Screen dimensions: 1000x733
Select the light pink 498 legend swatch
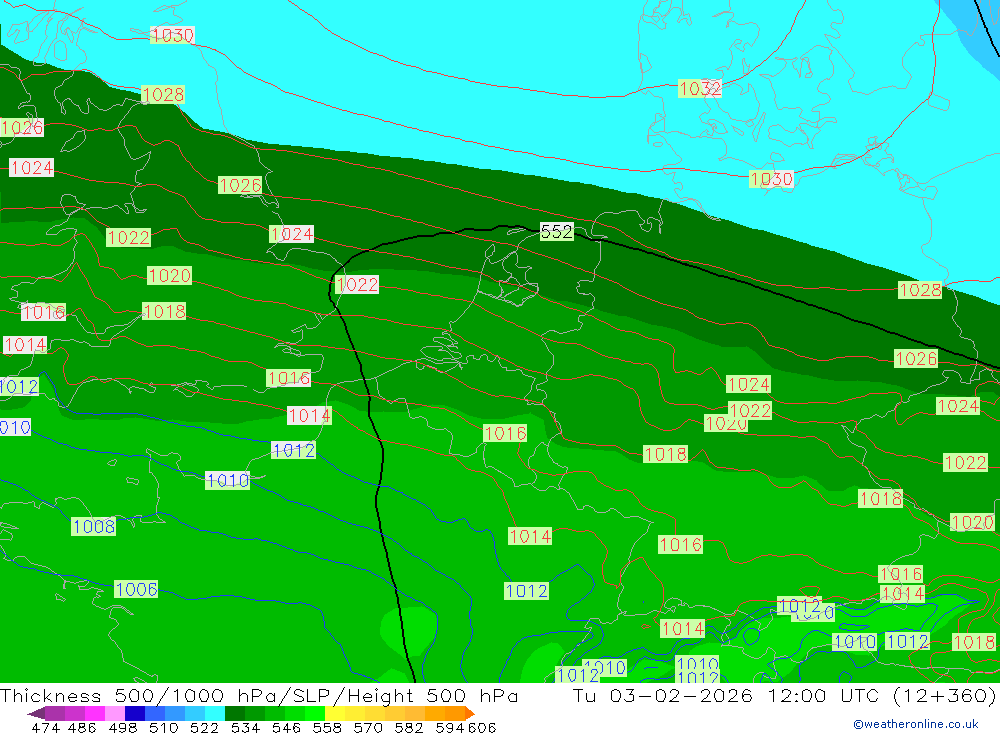(x=113, y=713)
